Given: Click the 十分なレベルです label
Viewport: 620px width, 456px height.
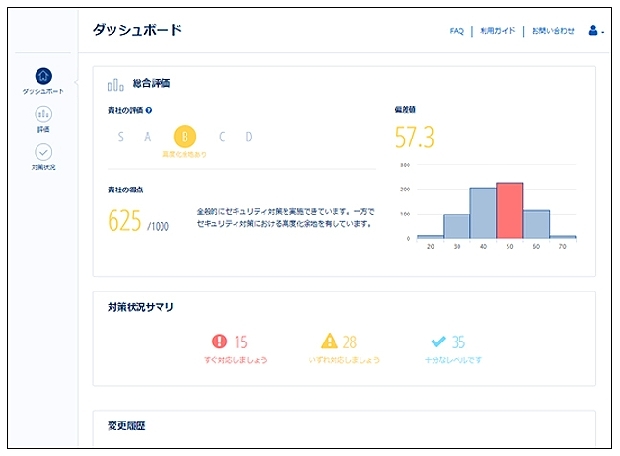Looking at the screenshot, I should click(x=453, y=360).
